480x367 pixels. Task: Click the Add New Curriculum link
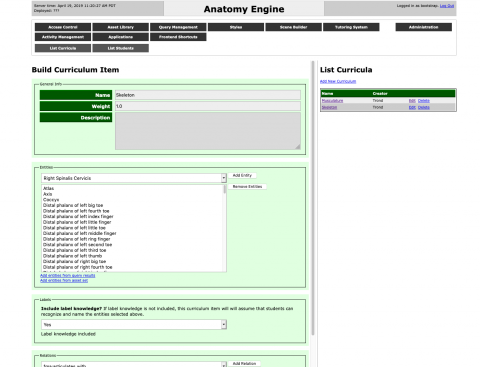click(x=338, y=81)
